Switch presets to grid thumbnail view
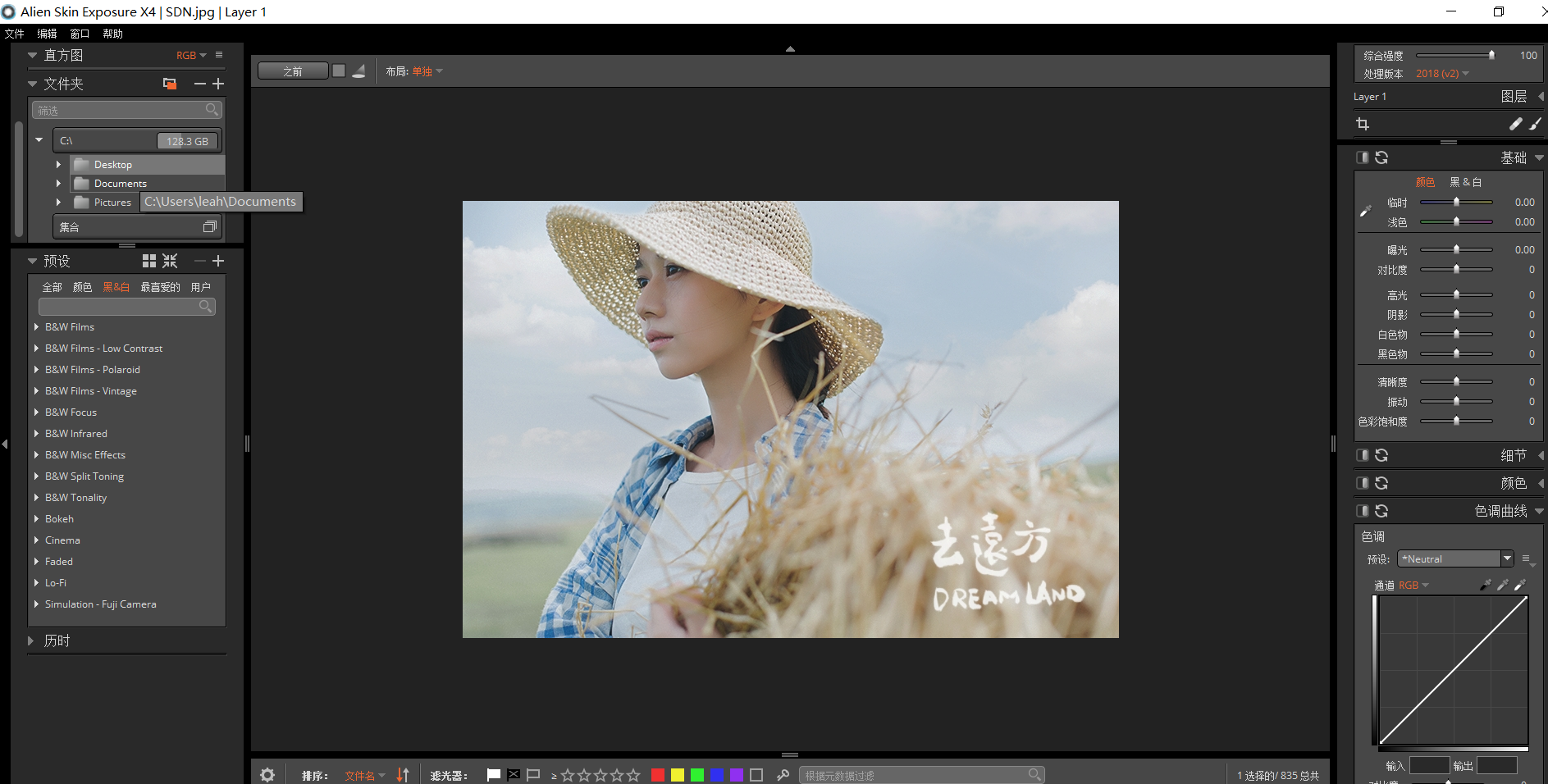The width and height of the screenshot is (1548, 784). [149, 261]
